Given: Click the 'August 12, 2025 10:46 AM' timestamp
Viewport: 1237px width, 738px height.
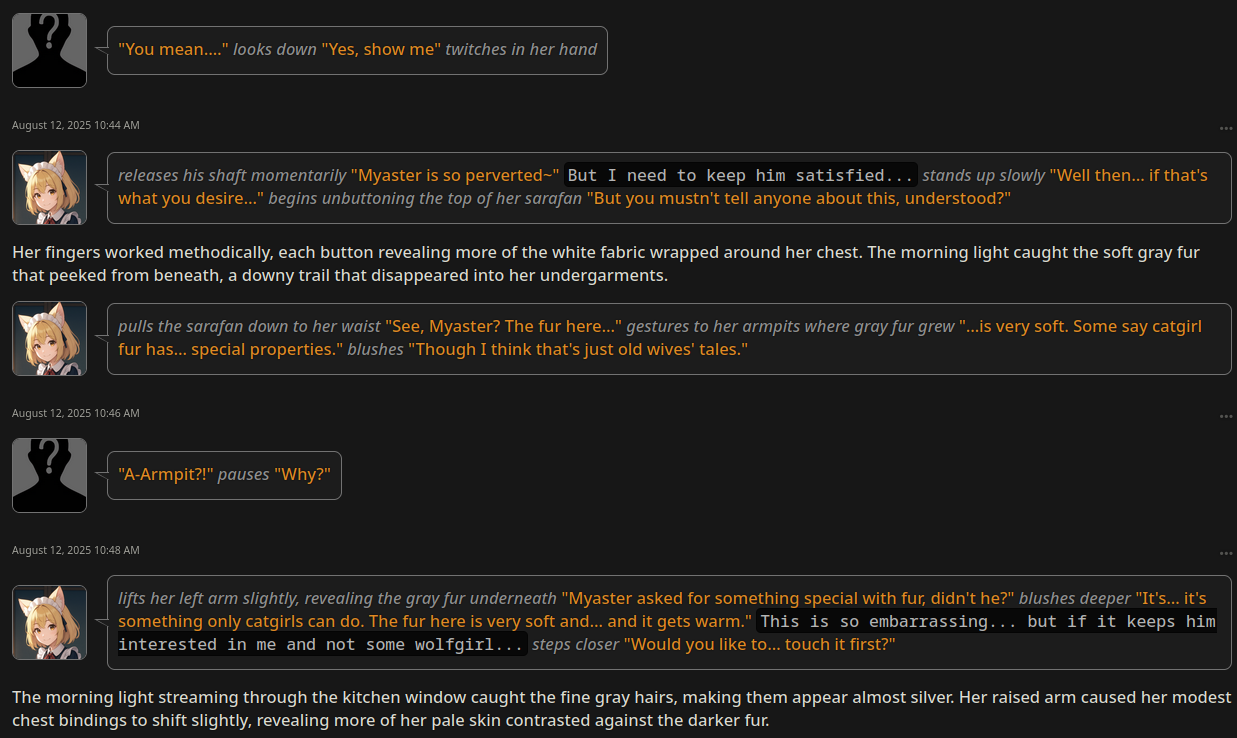Looking at the screenshot, I should tap(76, 413).
